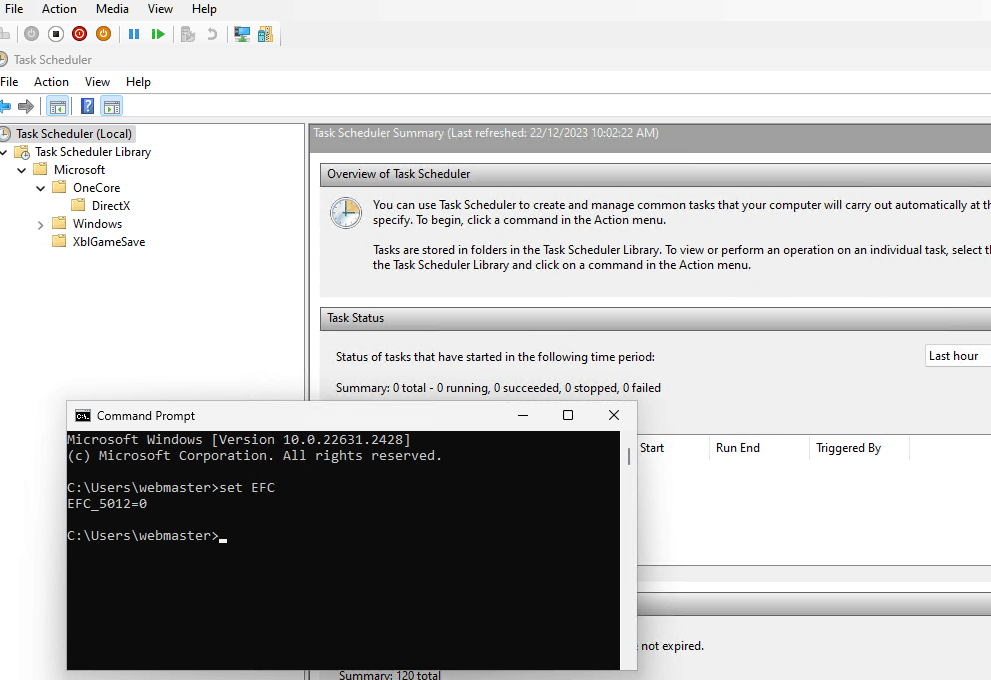Click the Overview of Task Scheduler section header
991x680 pixels.
(x=655, y=174)
